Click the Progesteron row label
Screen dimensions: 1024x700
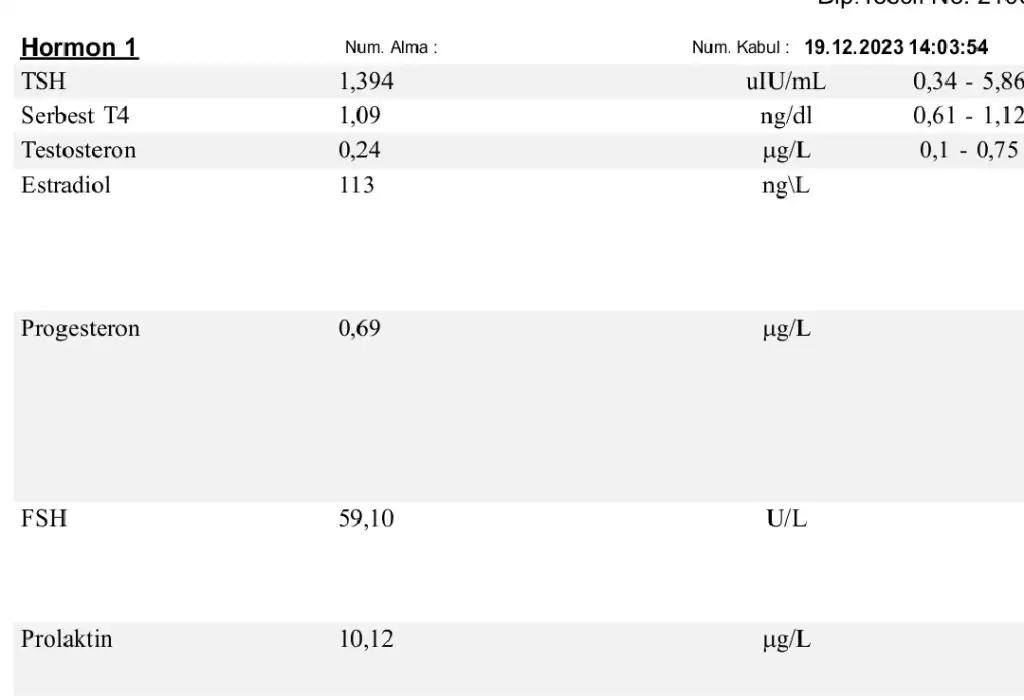pos(80,329)
